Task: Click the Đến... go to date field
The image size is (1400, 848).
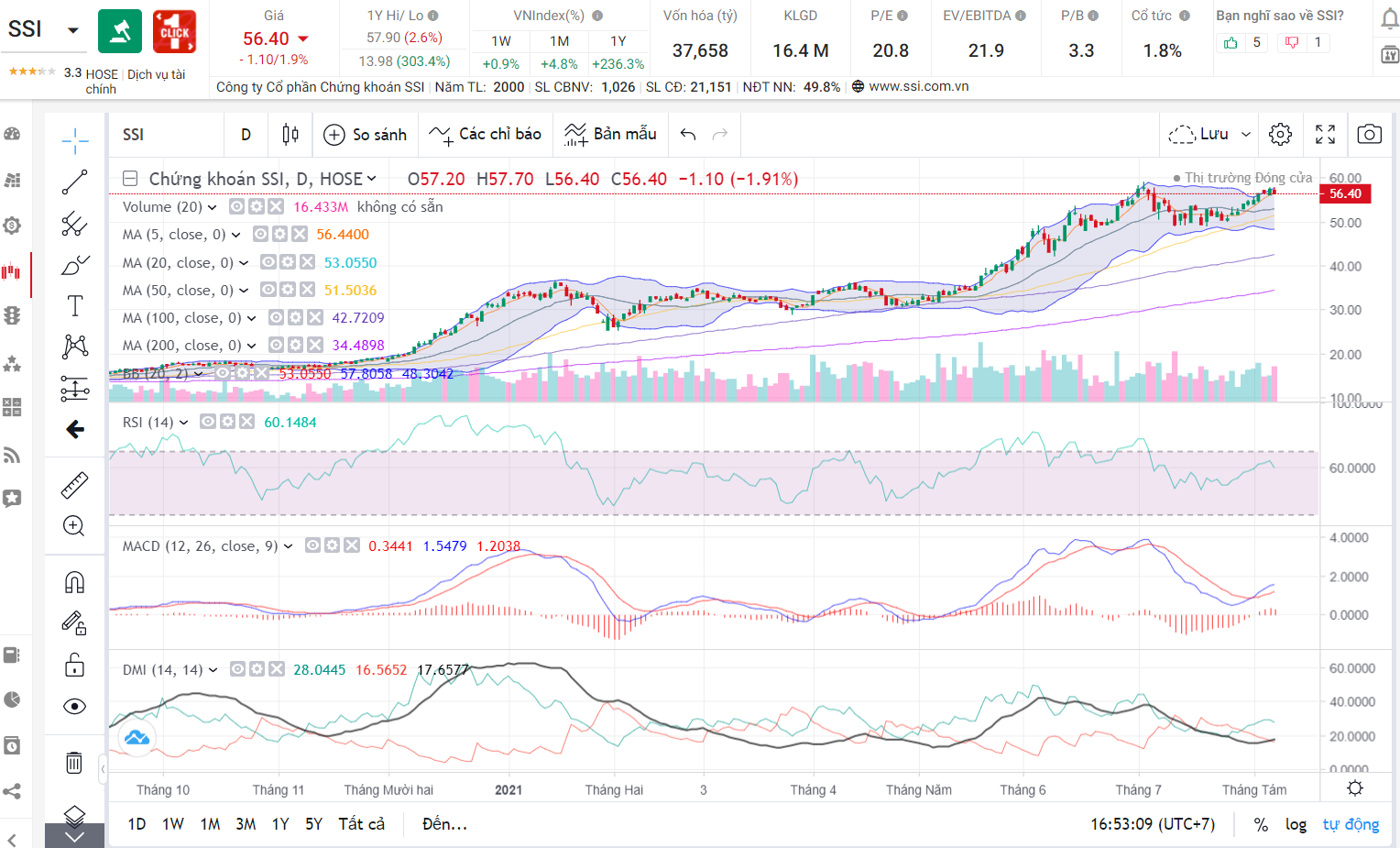Action: pos(444,824)
